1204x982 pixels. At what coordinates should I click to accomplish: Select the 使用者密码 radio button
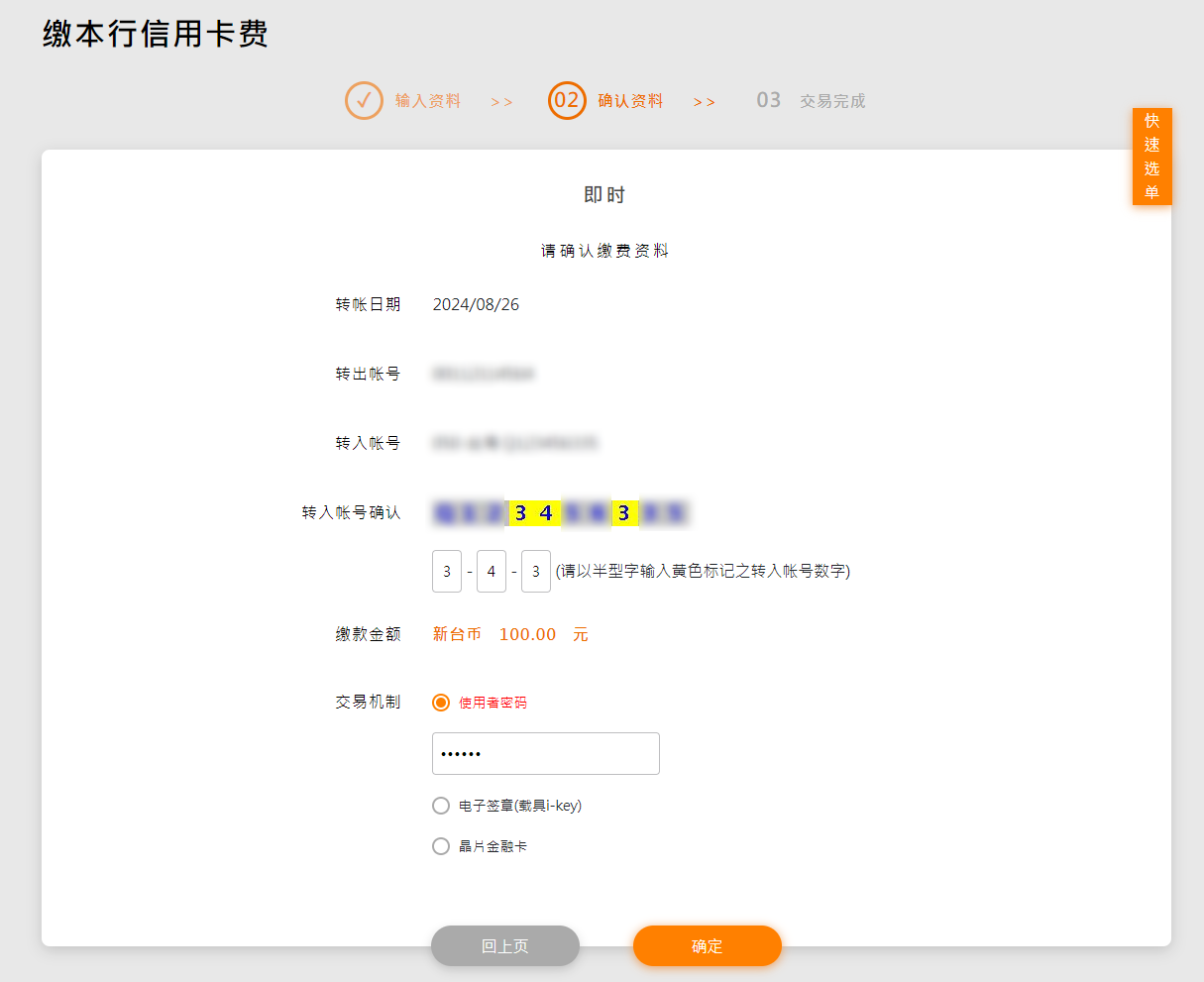click(x=441, y=703)
